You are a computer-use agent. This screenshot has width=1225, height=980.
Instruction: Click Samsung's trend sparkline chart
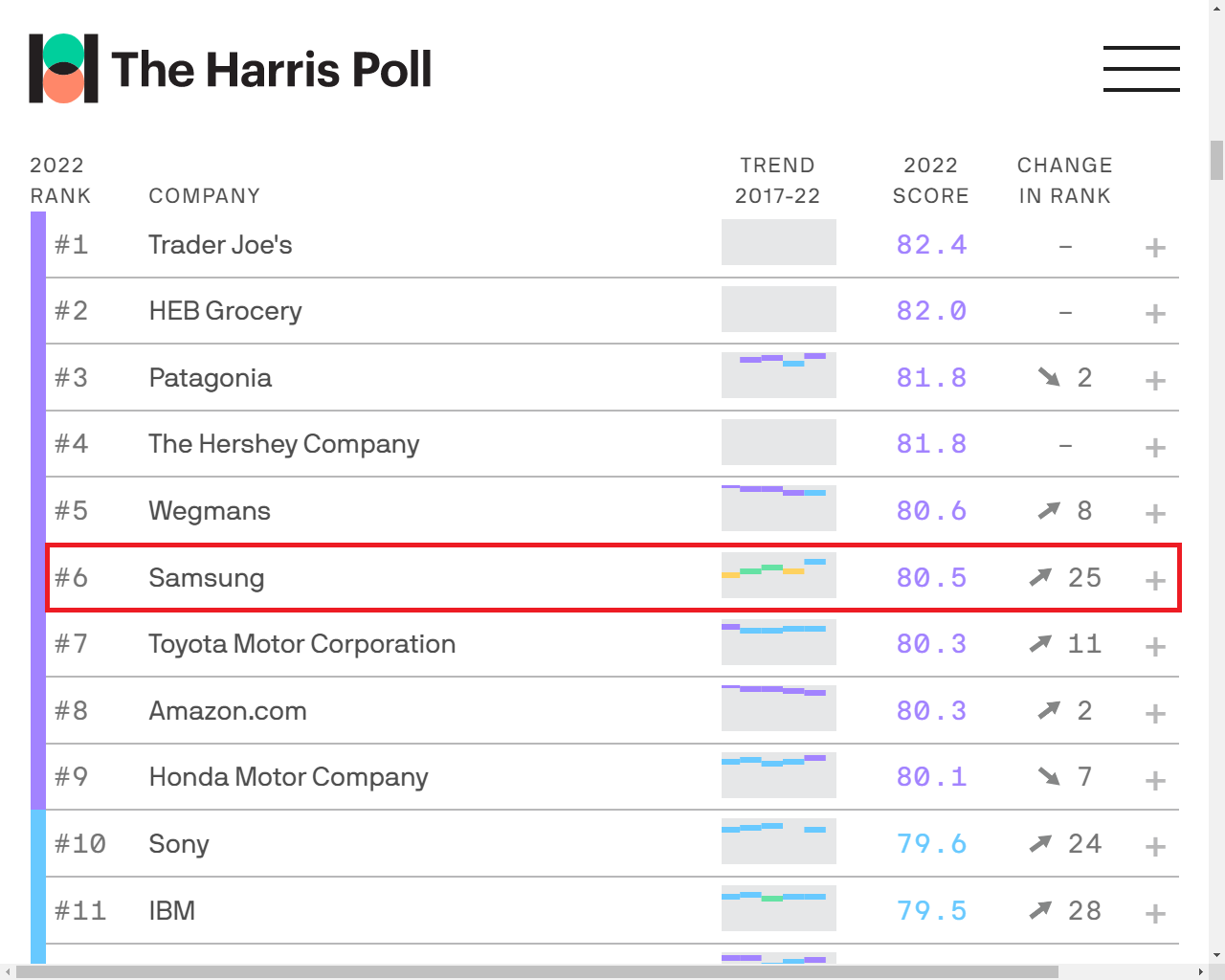pyautogui.click(x=779, y=575)
